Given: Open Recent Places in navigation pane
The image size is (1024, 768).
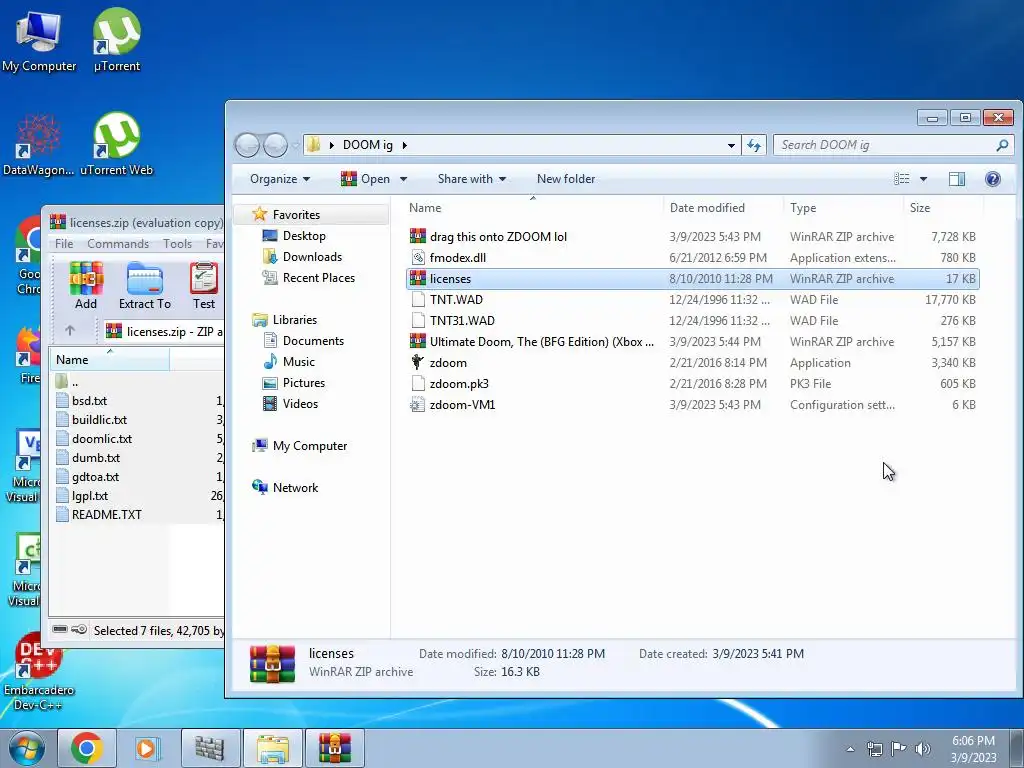Looking at the screenshot, I should tap(319, 278).
